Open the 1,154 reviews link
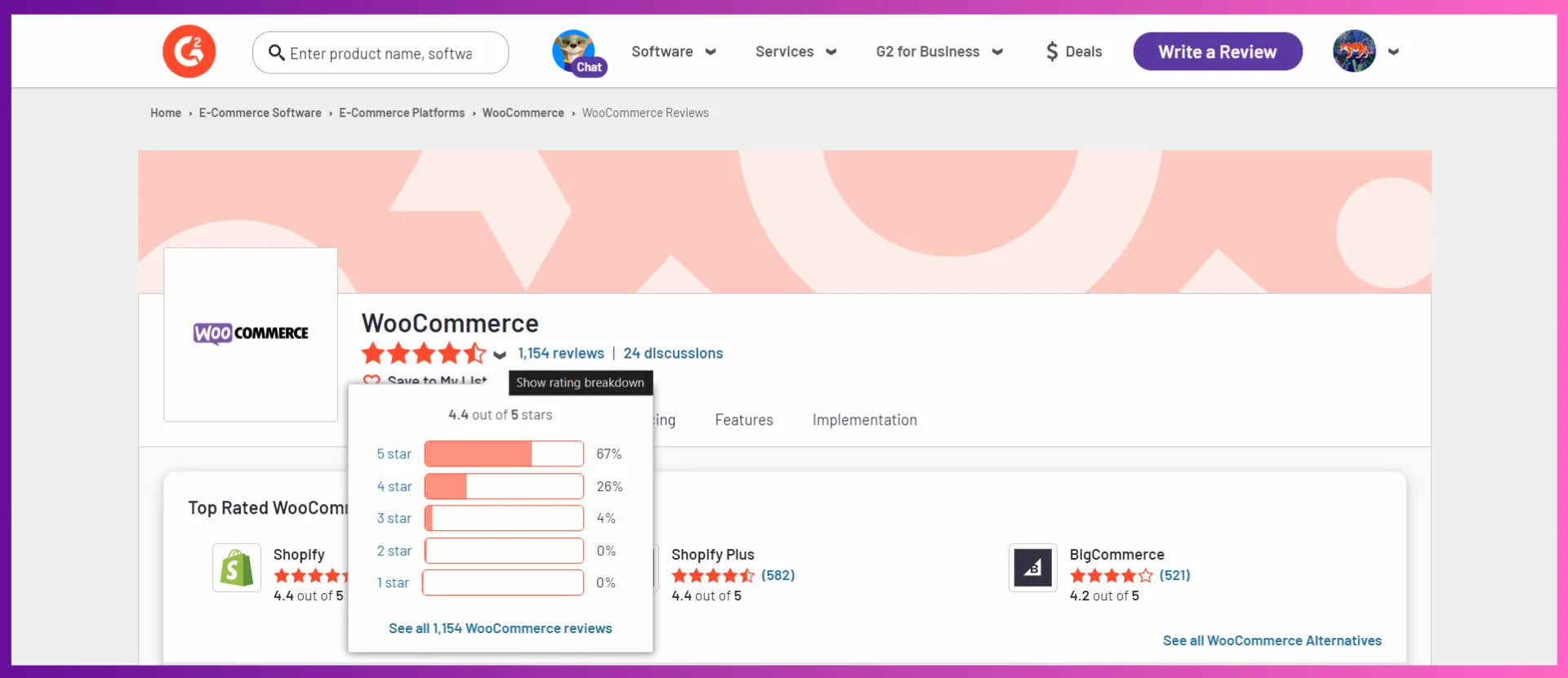 click(x=561, y=354)
